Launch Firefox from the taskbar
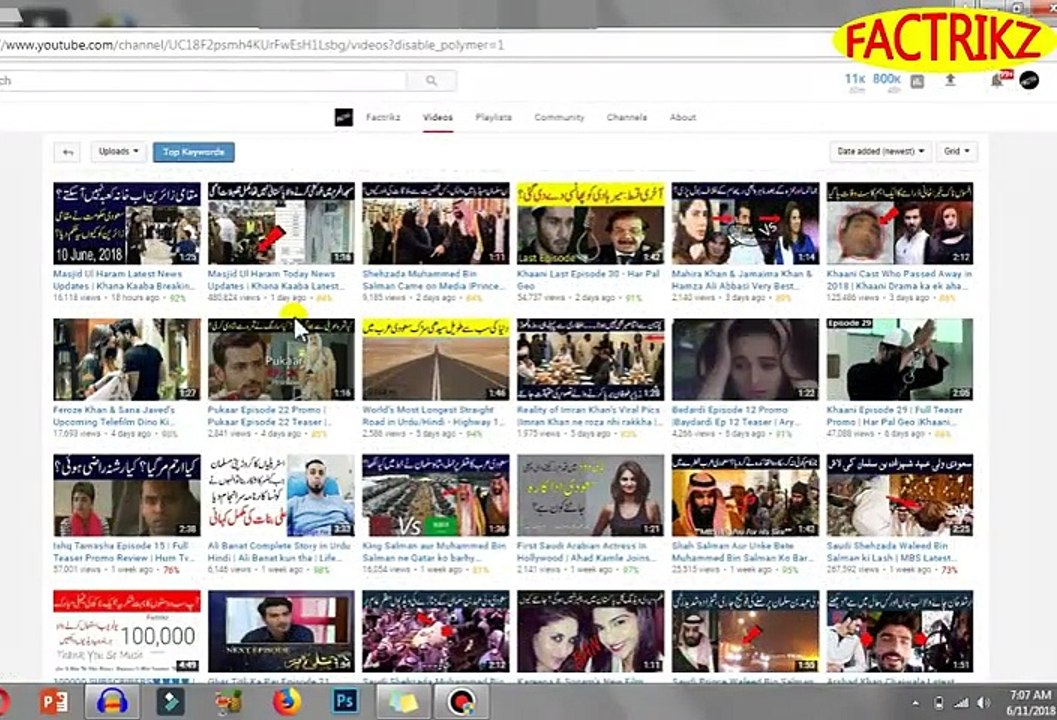 point(286,702)
